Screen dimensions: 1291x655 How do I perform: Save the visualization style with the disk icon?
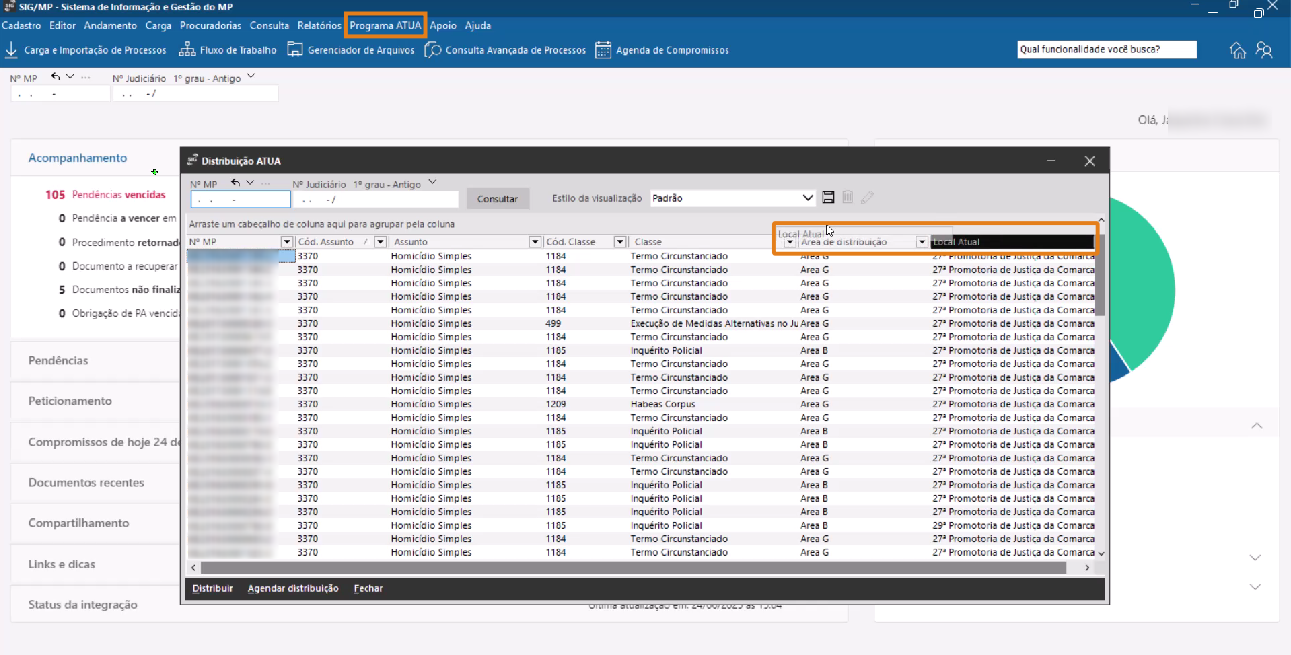tap(828, 198)
